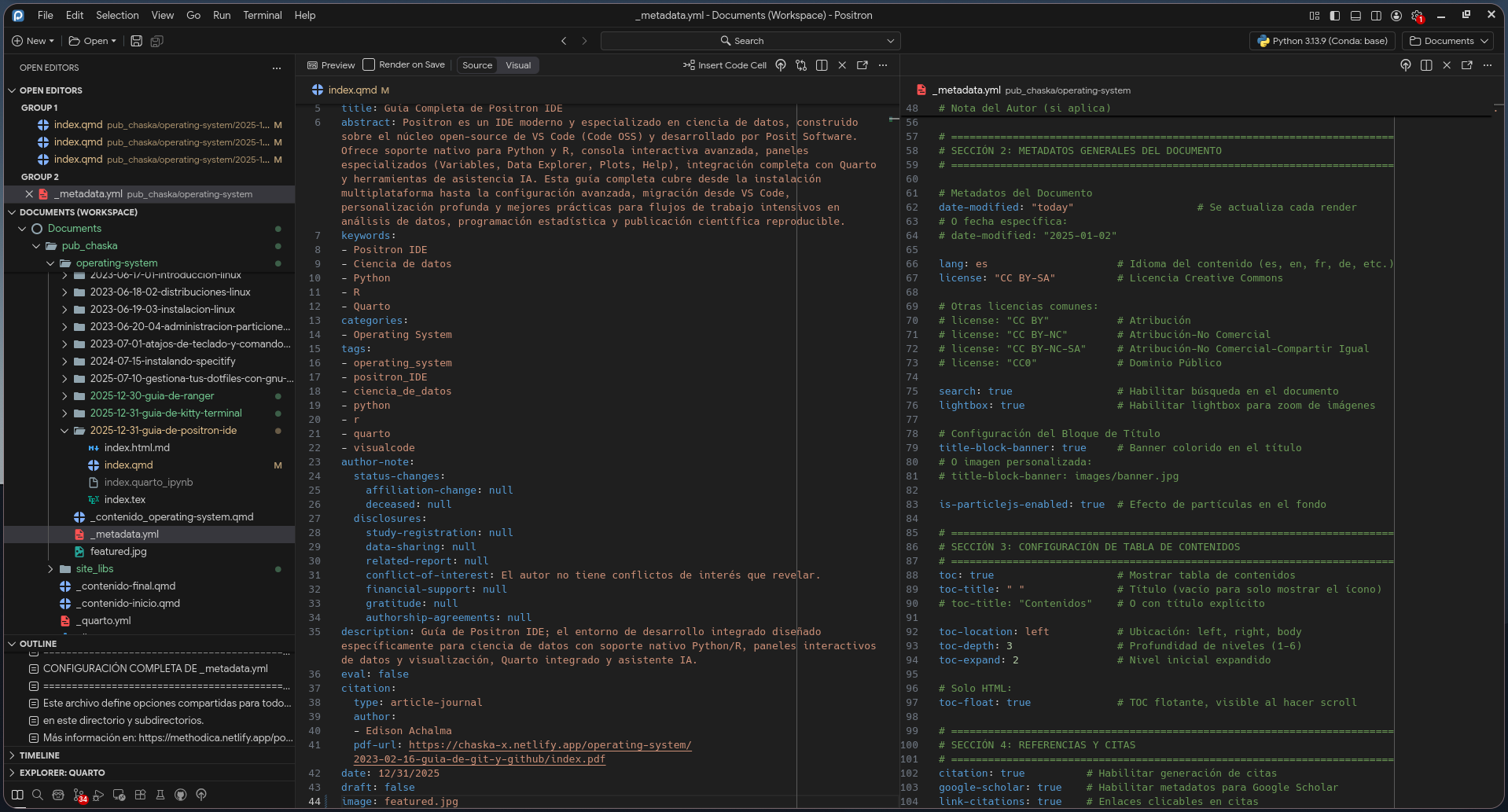This screenshot has width=1508, height=812.
Task: Toggle the primary side bar visibility
Action: click(x=1335, y=16)
